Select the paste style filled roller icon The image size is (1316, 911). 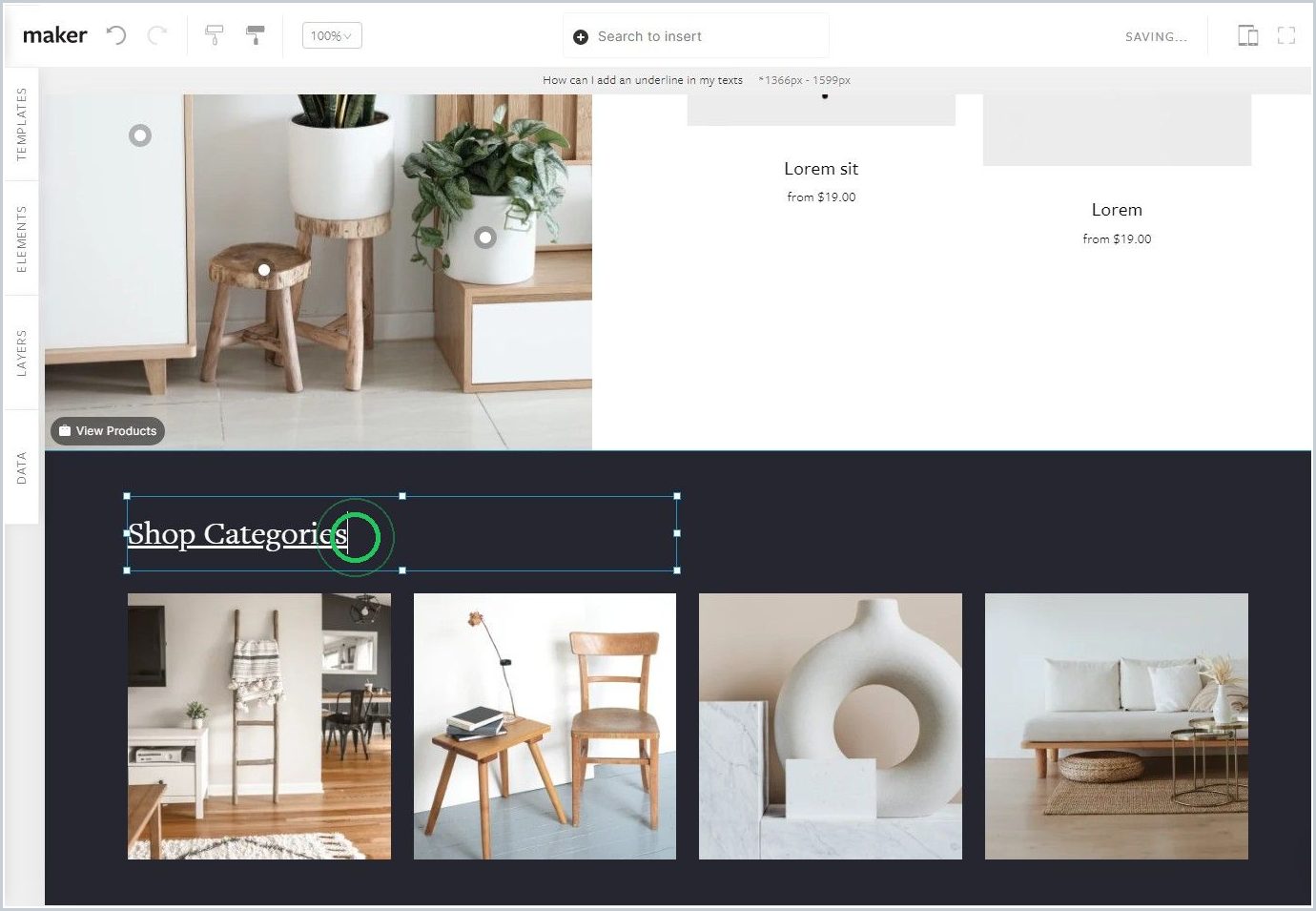coord(256,35)
